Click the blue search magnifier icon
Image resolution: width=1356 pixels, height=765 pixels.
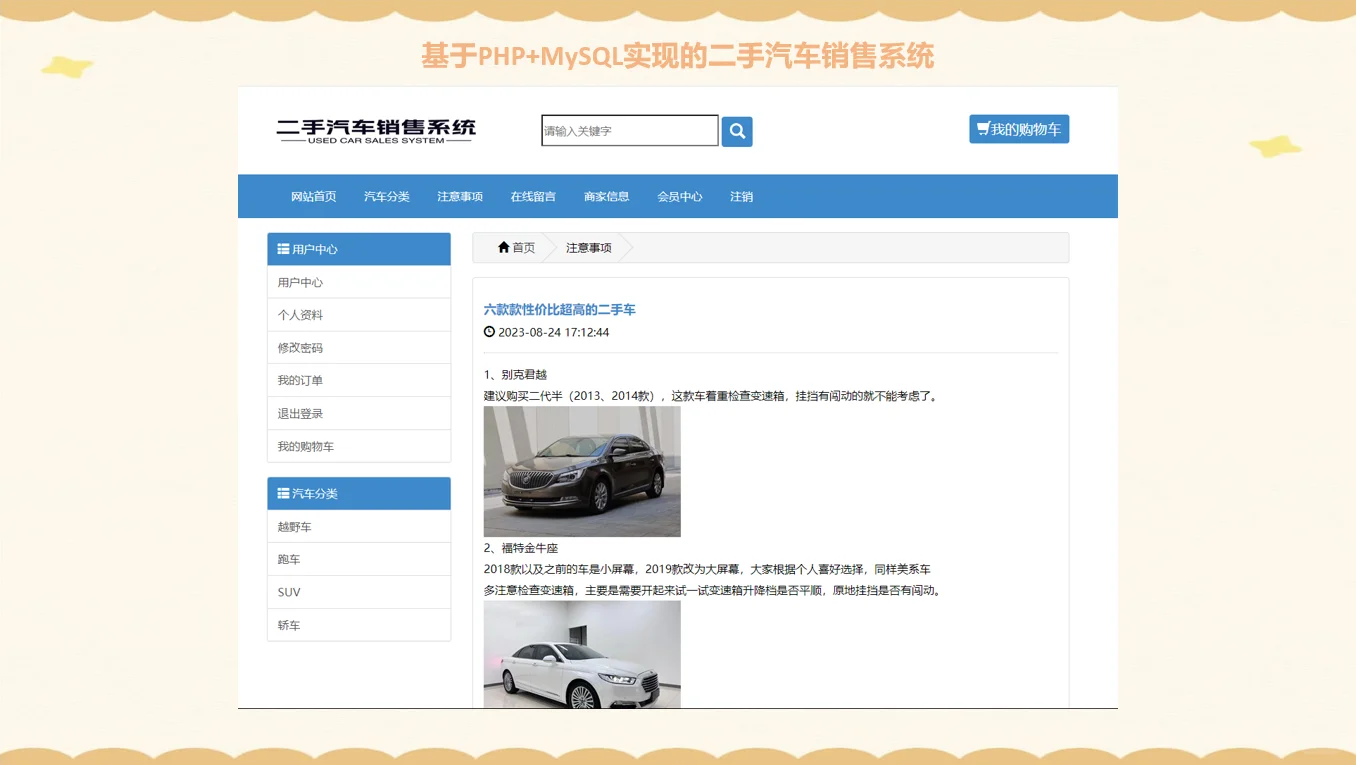click(737, 131)
